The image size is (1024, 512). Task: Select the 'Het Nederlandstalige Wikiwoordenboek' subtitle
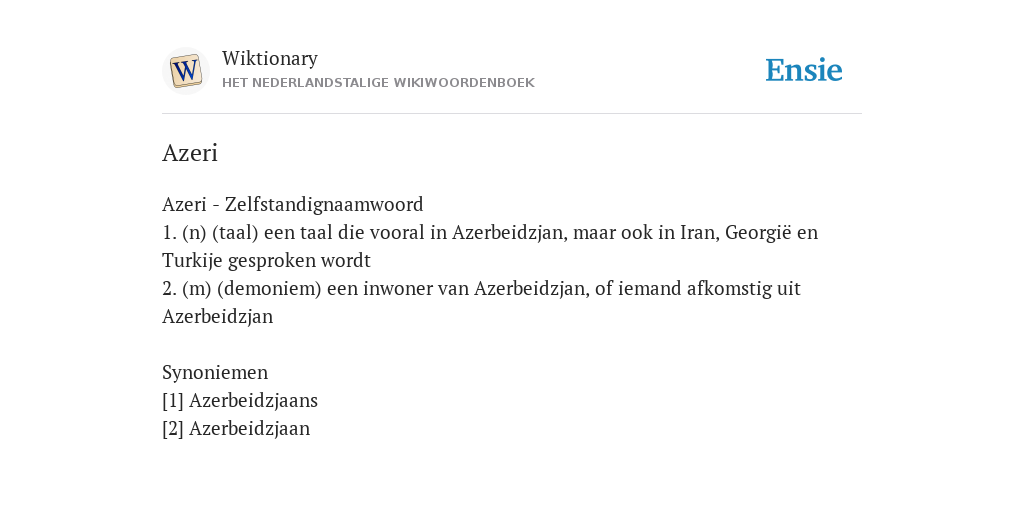[x=378, y=83]
